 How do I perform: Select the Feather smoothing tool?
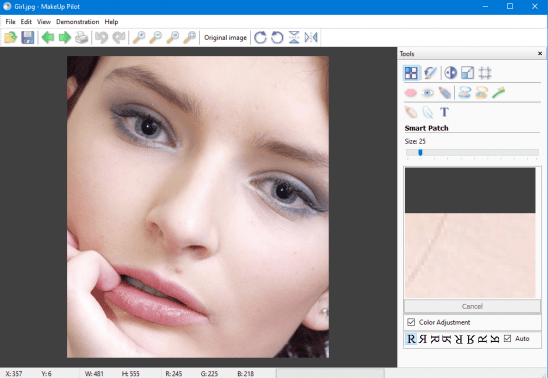click(427, 112)
